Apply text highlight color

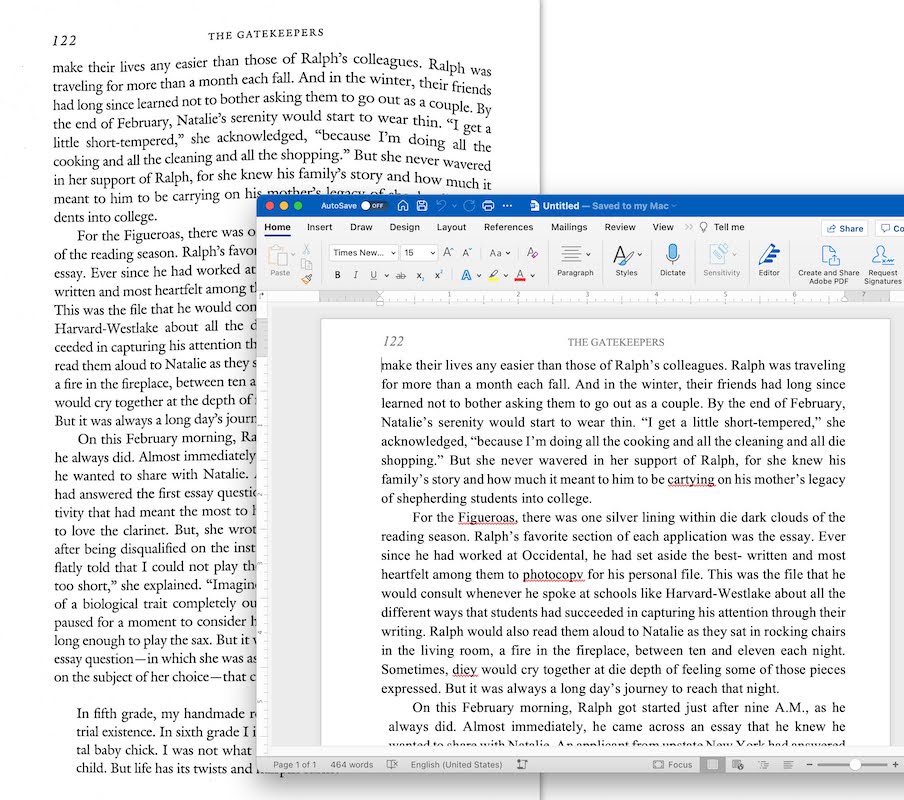pyautogui.click(x=494, y=275)
